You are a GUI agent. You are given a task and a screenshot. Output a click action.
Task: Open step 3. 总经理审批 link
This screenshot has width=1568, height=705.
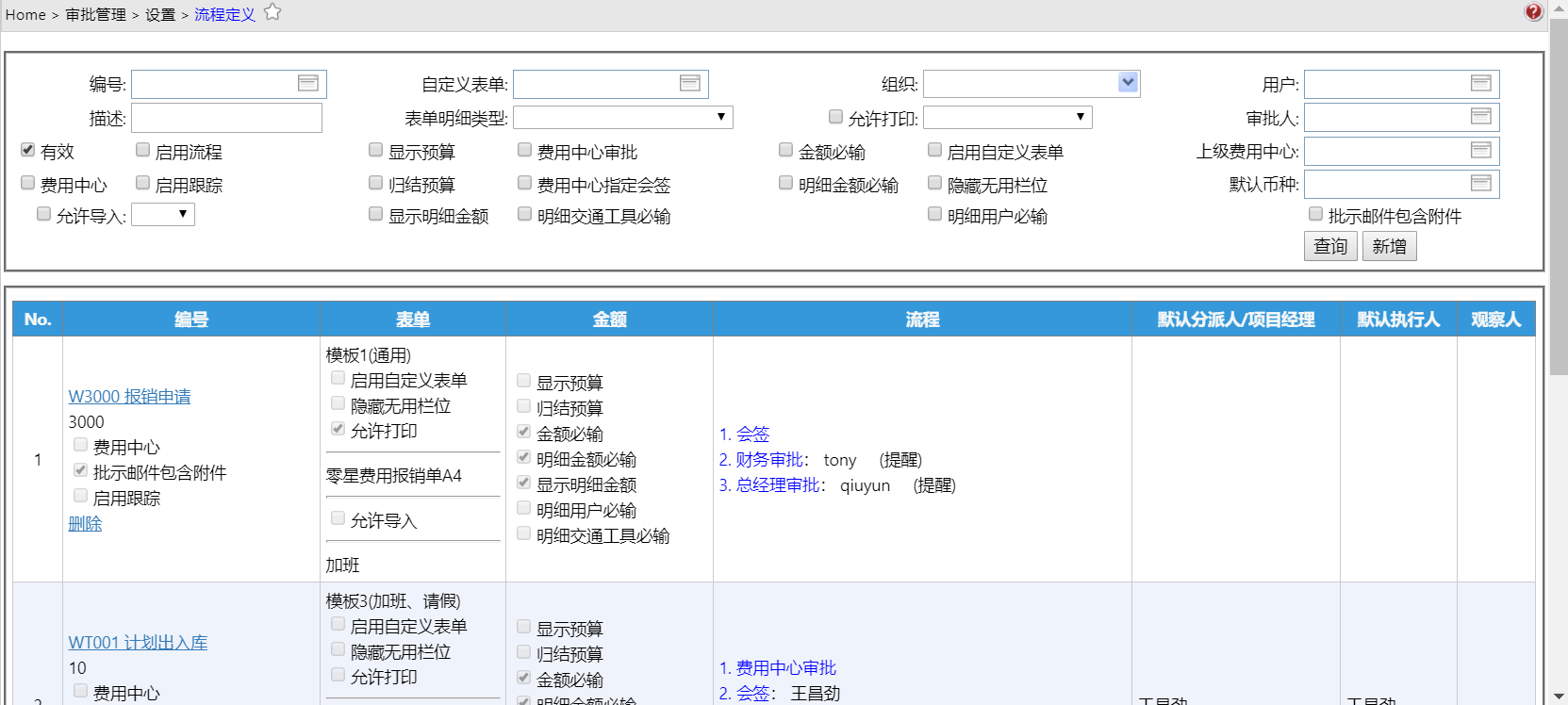tap(770, 485)
